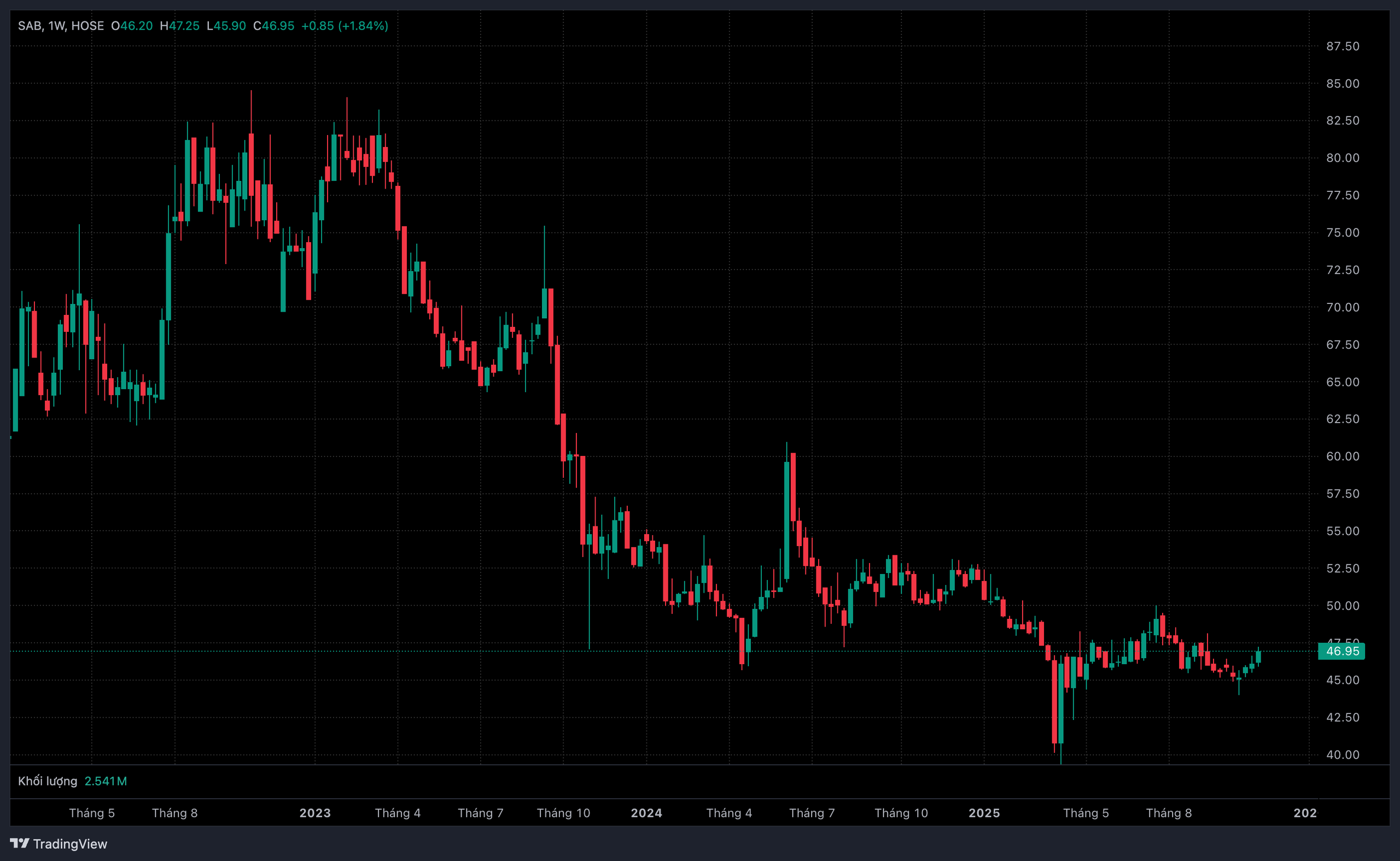1400x861 pixels.
Task: Click the TradingView logo icon
Action: pos(19,843)
